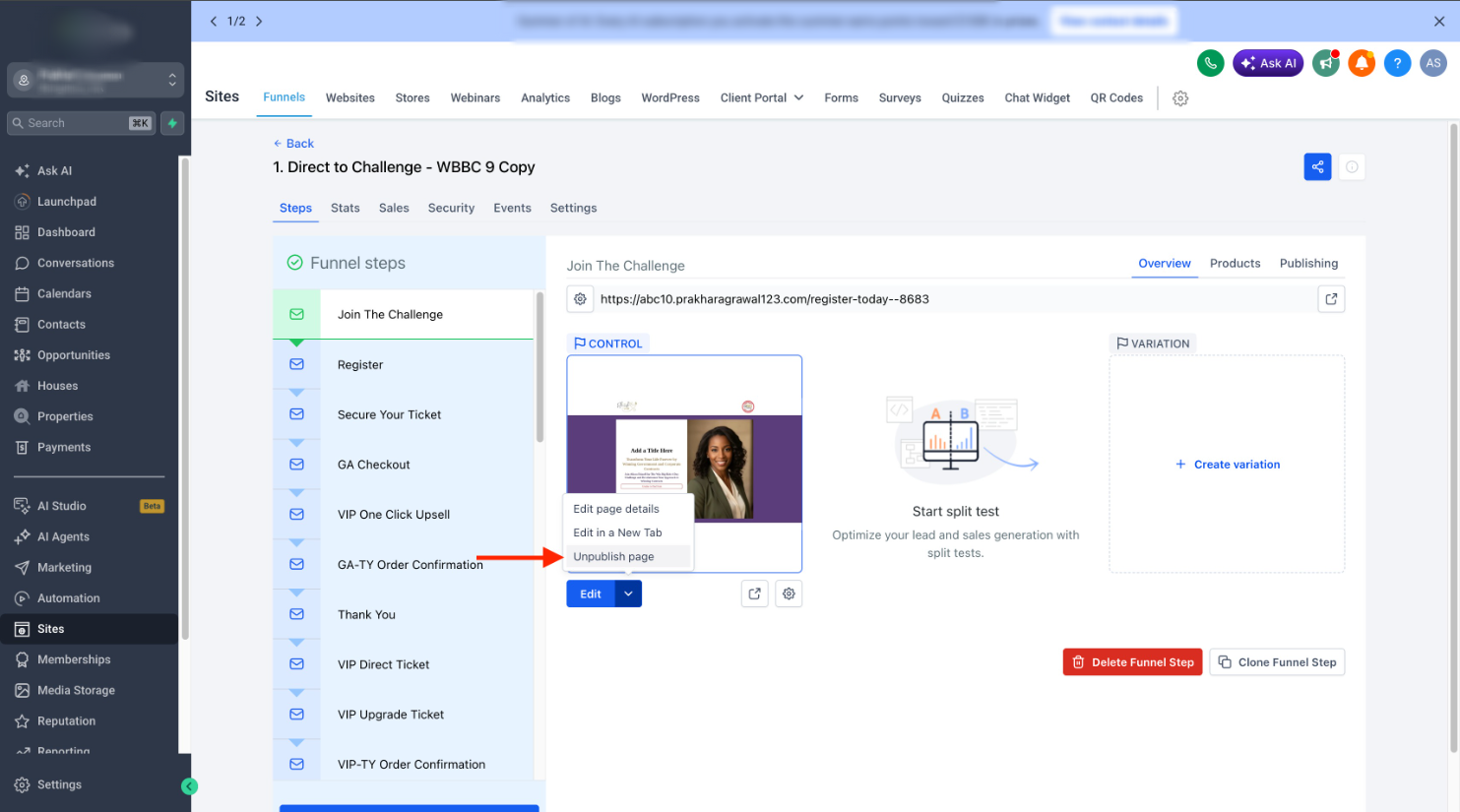Go to previous banner with left chevron

point(214,21)
